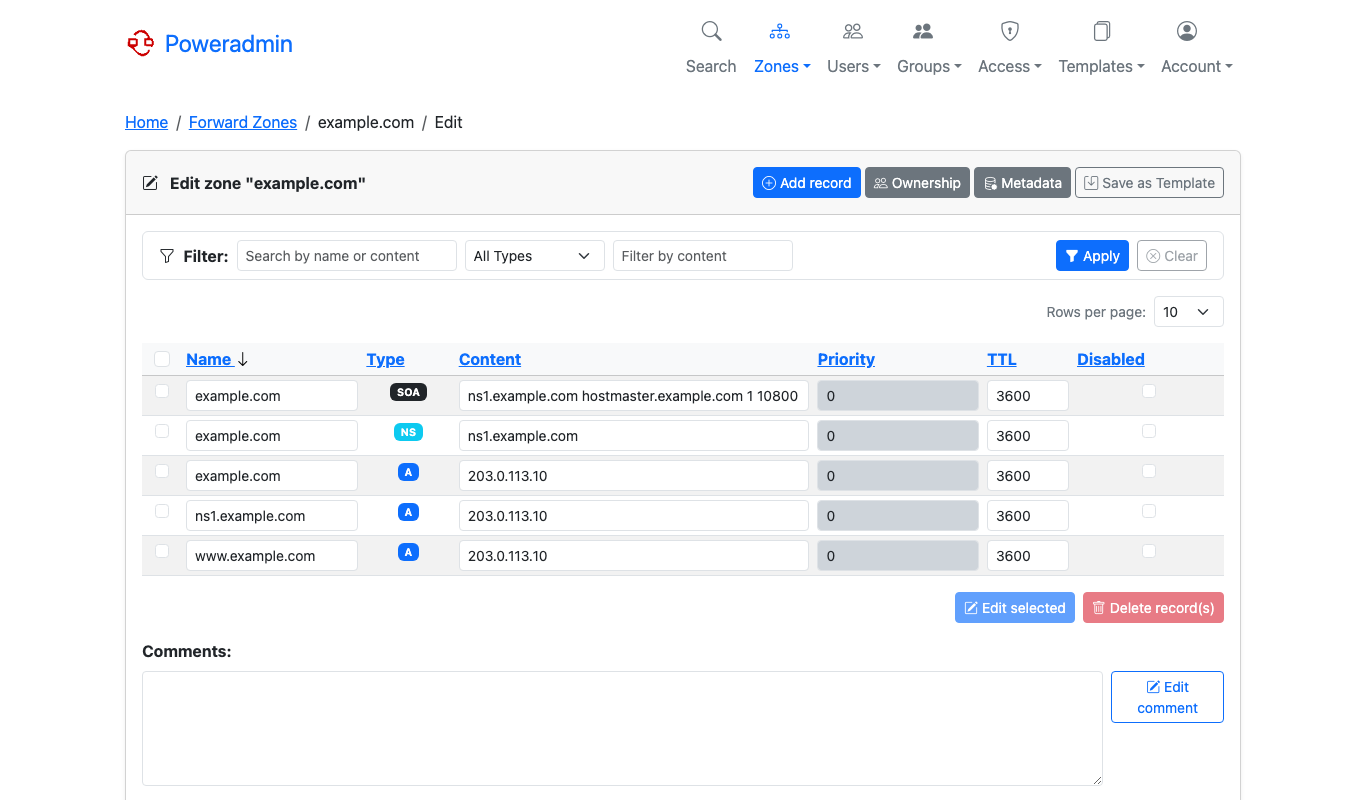Click the Add record button
Image resolution: width=1366 pixels, height=800 pixels.
point(807,183)
